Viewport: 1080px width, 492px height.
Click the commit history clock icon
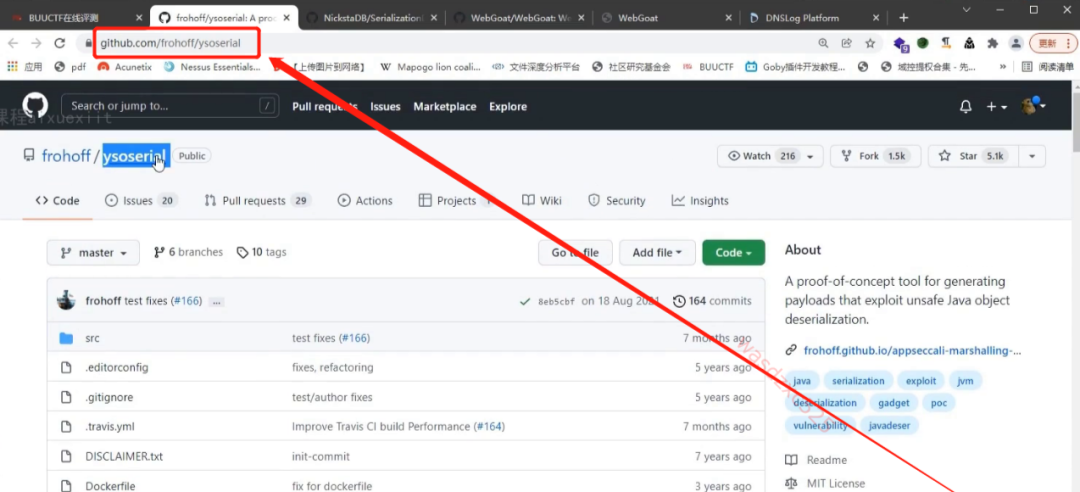(x=679, y=301)
